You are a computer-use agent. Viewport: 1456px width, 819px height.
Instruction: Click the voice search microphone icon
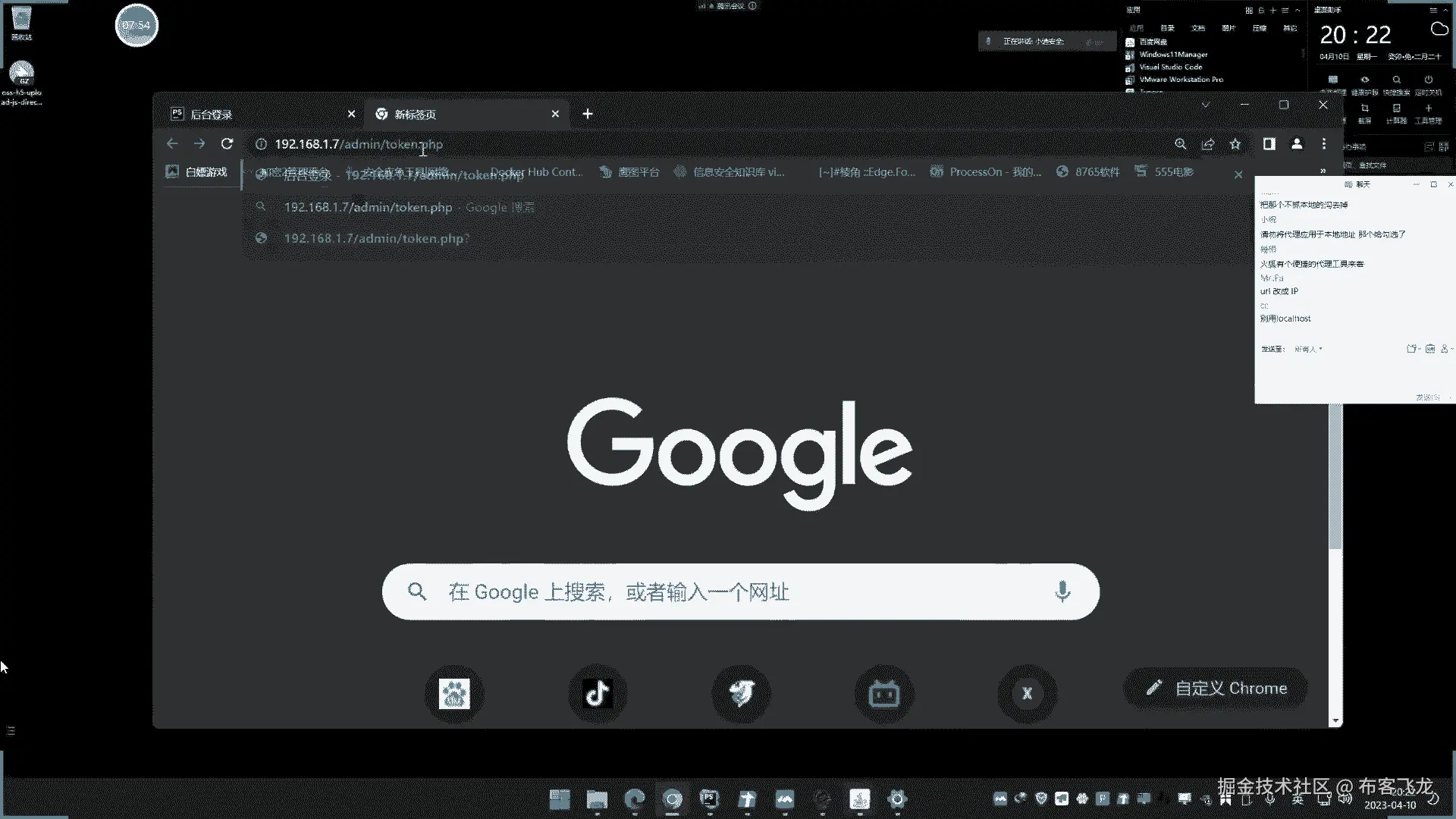[x=1062, y=591]
